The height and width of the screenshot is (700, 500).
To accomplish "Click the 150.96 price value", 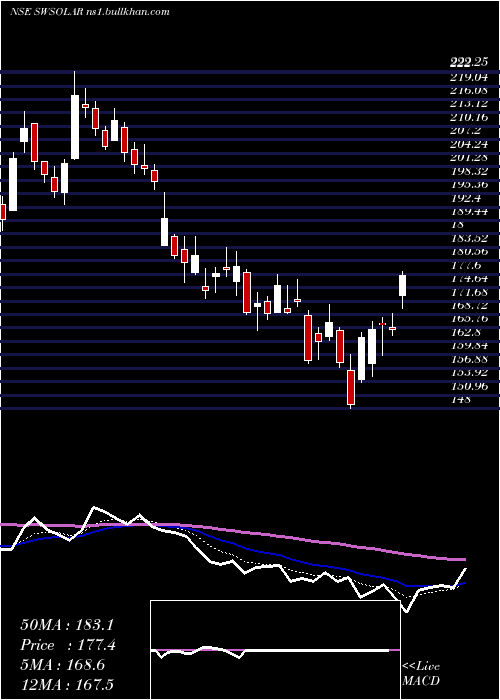I will click(x=468, y=386).
